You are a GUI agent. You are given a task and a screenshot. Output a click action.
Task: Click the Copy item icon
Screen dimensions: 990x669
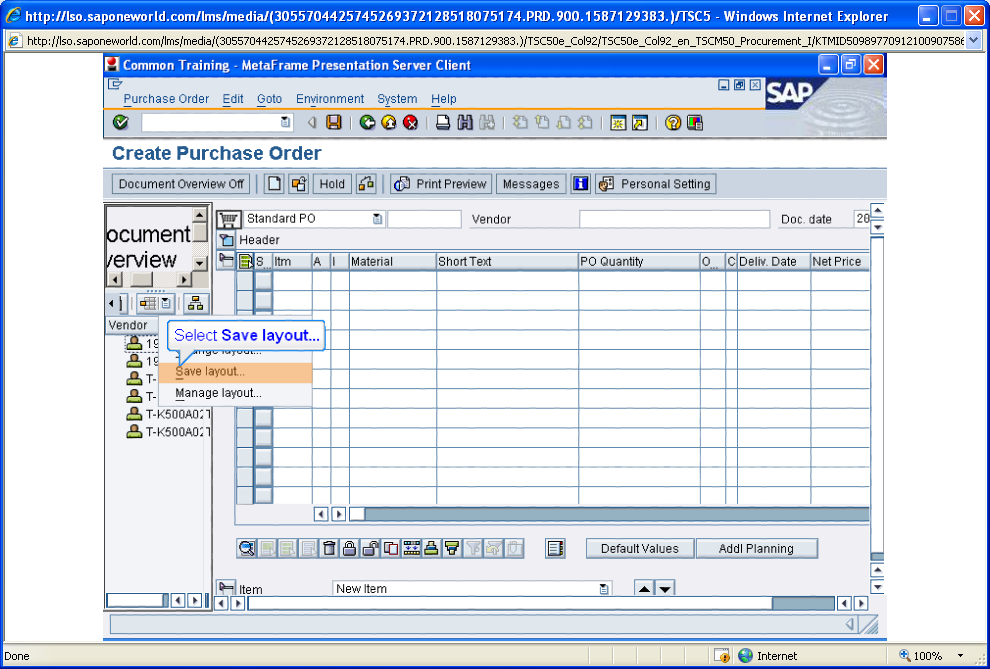391,548
